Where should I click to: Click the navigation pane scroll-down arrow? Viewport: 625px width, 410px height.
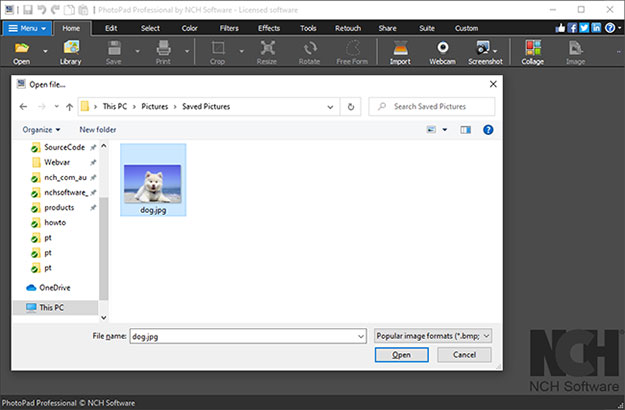coord(104,318)
